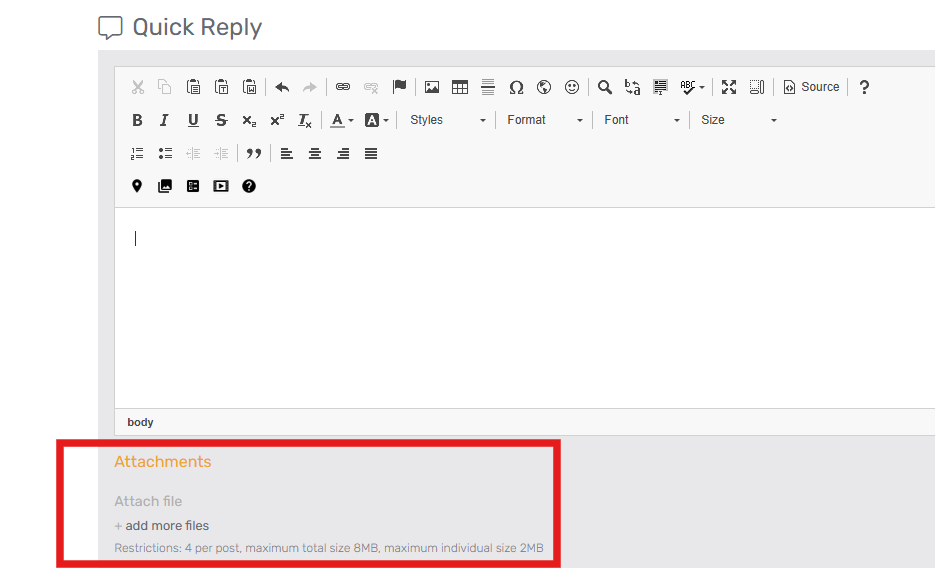Click the add more files link
Image resolution: width=935 pixels, height=568 pixels.
(x=167, y=526)
